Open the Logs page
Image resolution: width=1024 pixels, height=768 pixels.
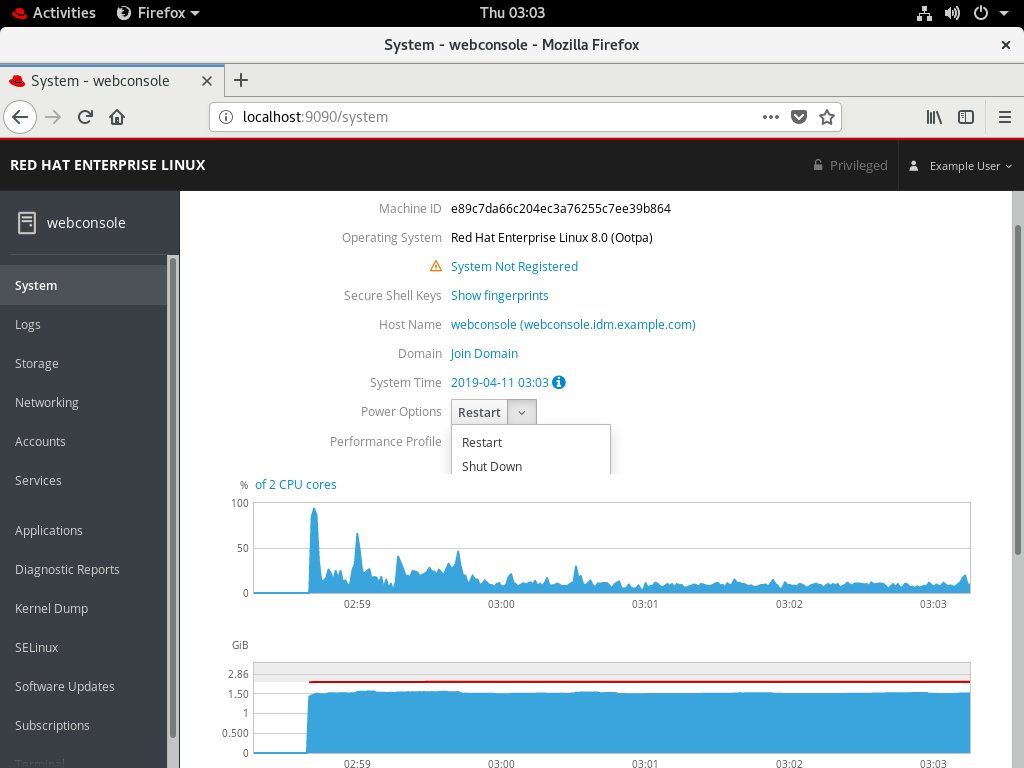[84, 325]
